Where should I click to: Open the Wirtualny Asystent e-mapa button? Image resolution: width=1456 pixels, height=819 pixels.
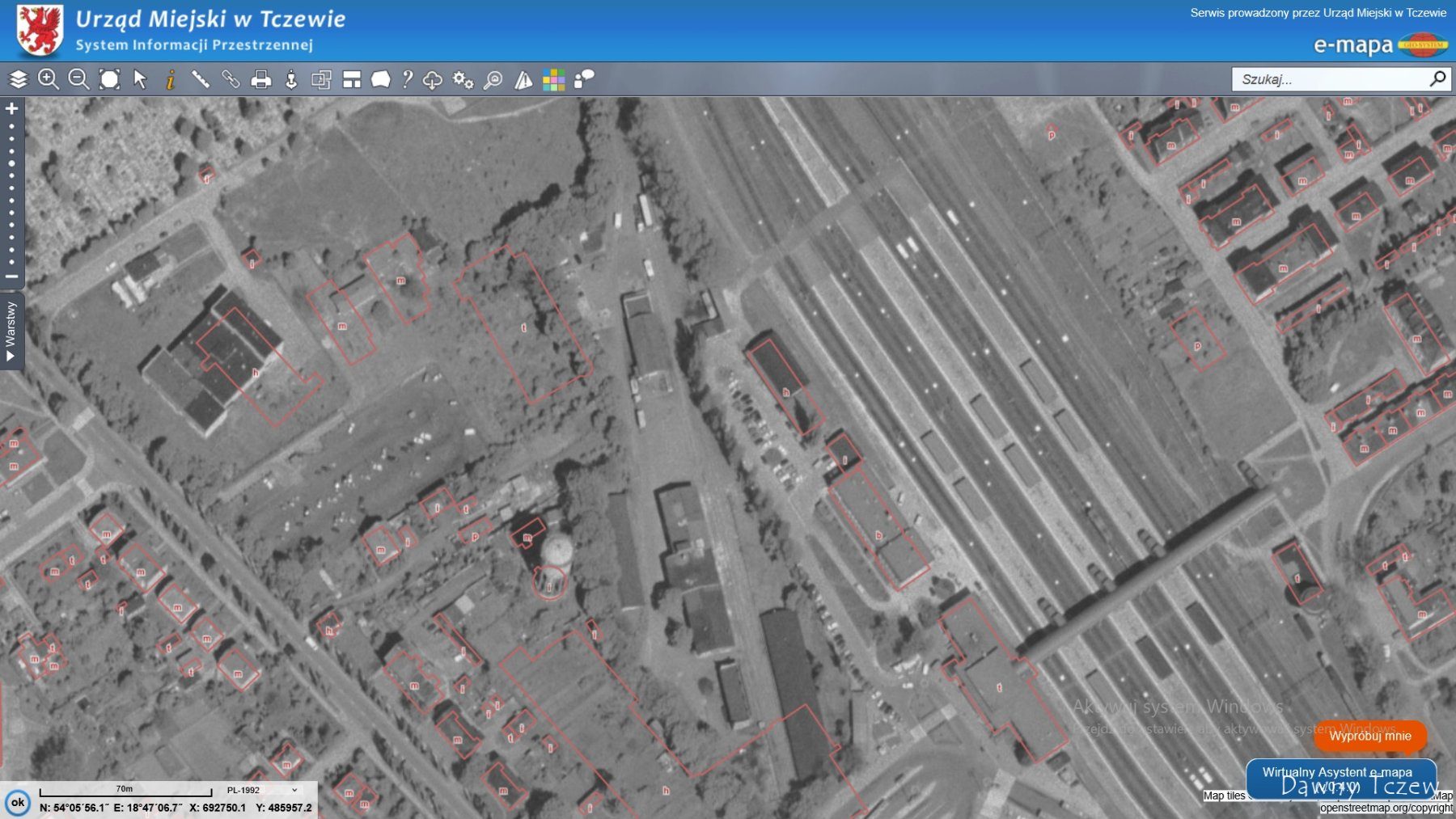coord(1340,779)
